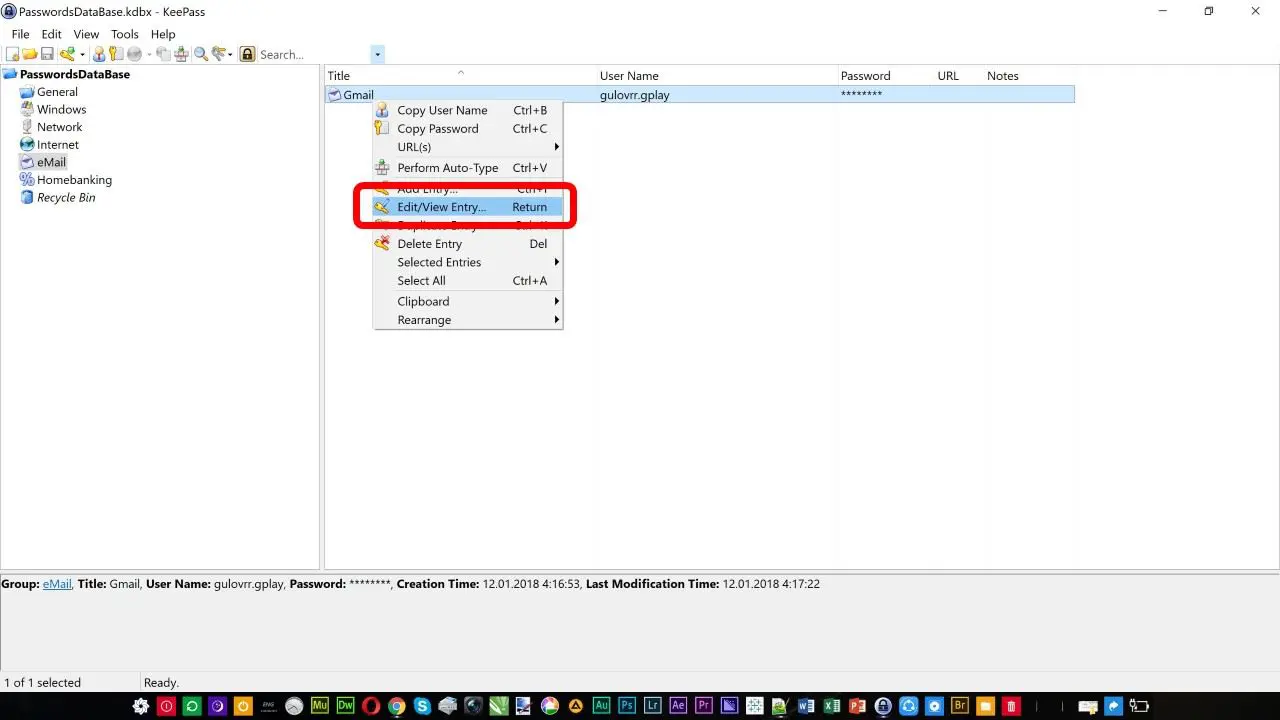Open the View menu

point(86,34)
